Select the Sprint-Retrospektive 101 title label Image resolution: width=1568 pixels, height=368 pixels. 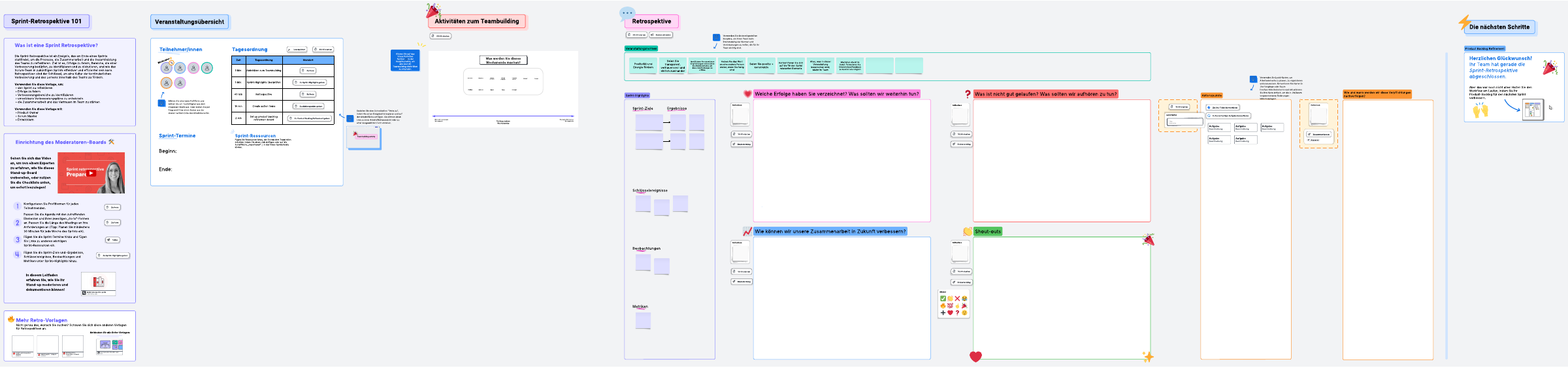[46, 22]
